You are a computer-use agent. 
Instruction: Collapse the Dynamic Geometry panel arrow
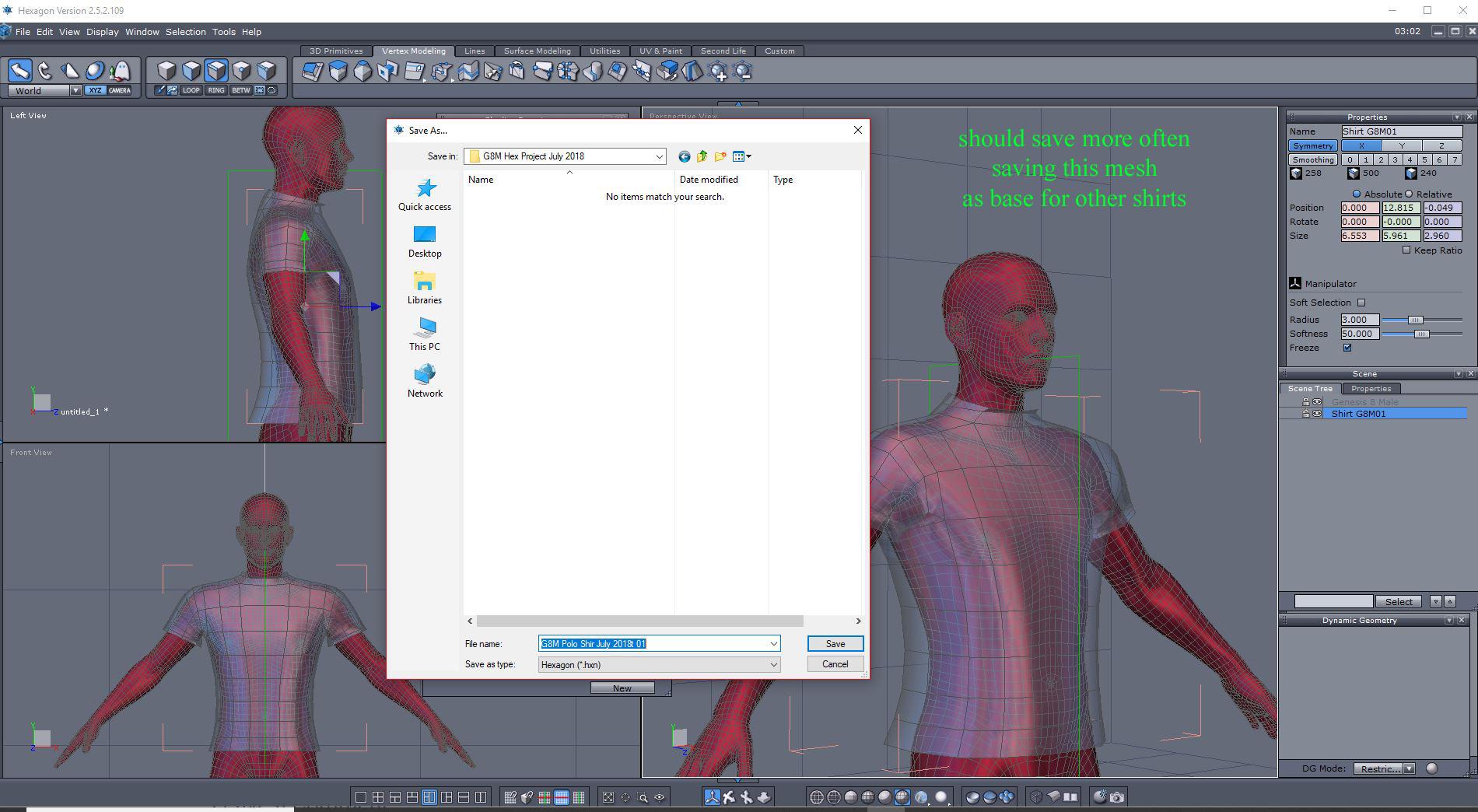coord(1448,621)
